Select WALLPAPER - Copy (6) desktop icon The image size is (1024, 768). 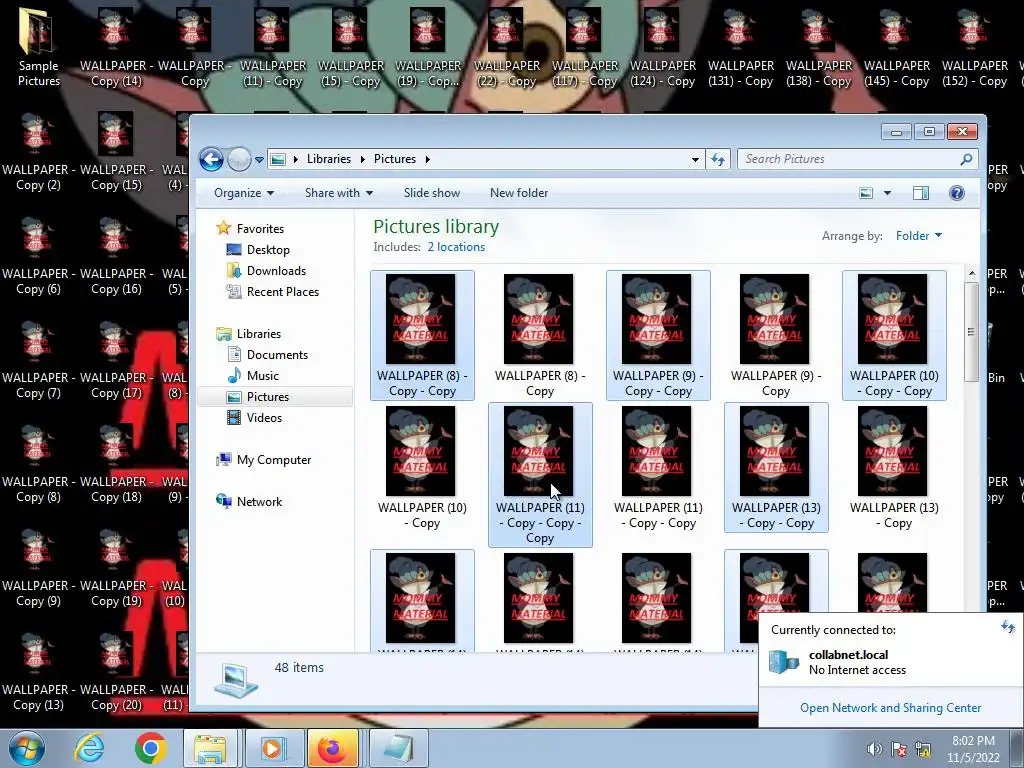click(x=38, y=257)
